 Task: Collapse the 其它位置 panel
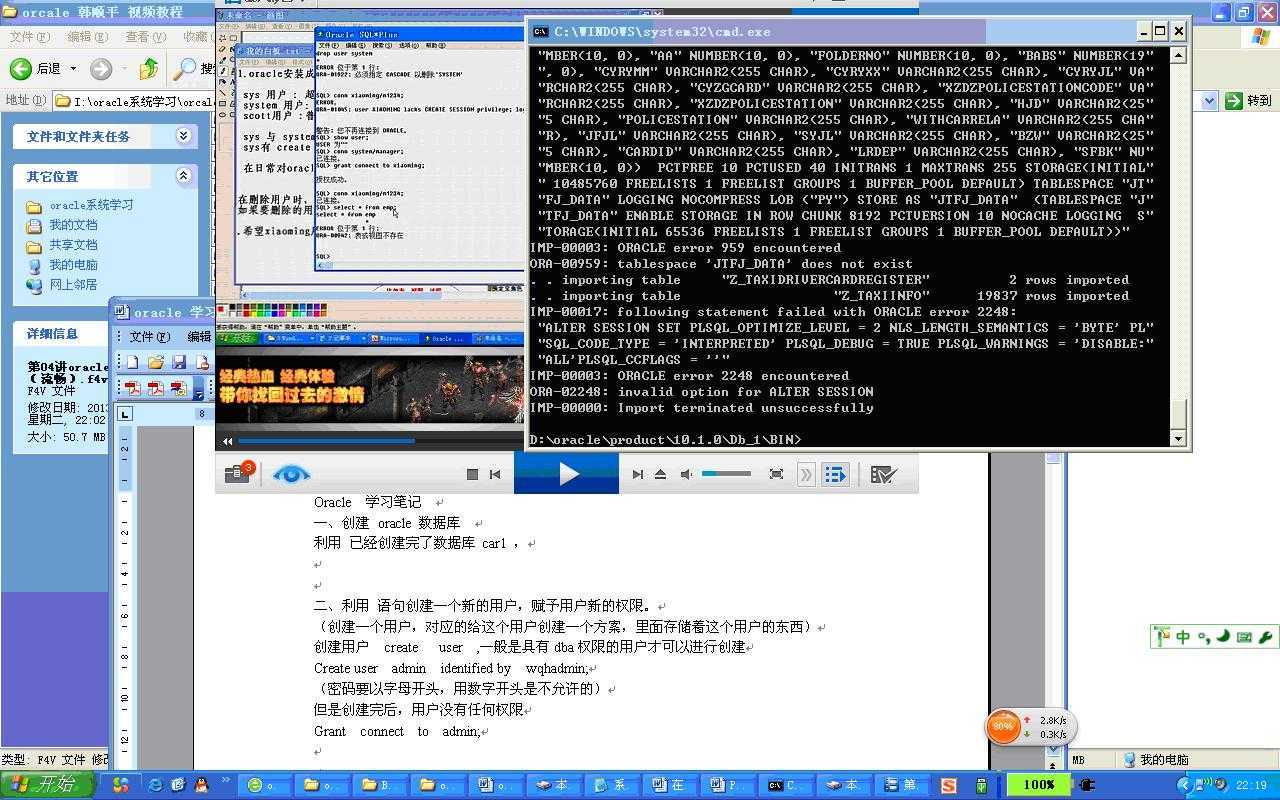pyautogui.click(x=184, y=176)
